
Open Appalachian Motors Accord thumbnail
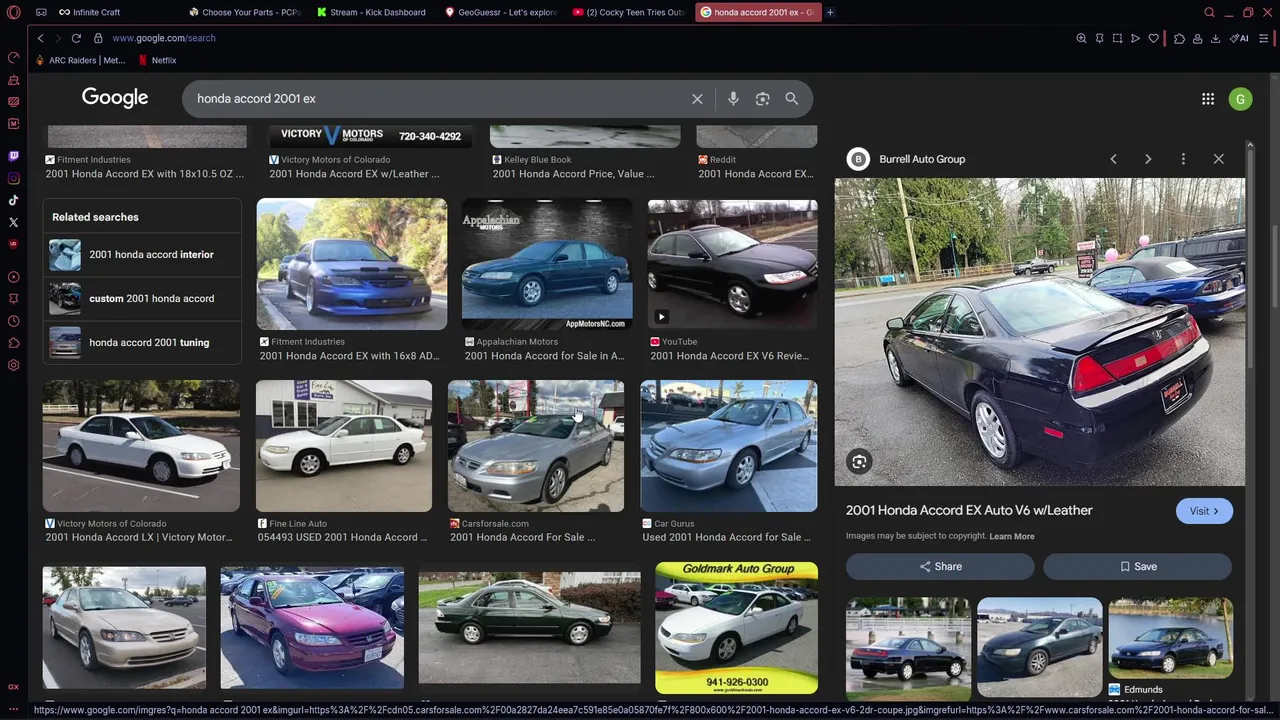point(547,264)
